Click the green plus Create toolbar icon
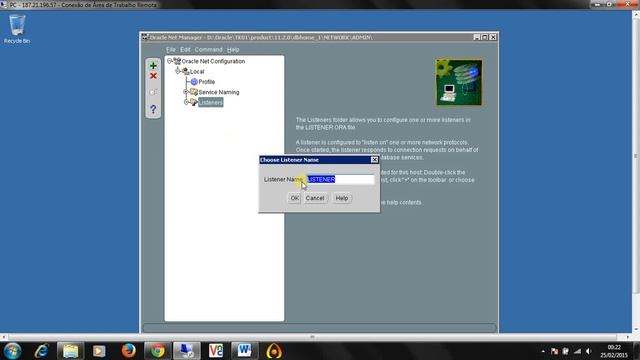 [153, 66]
